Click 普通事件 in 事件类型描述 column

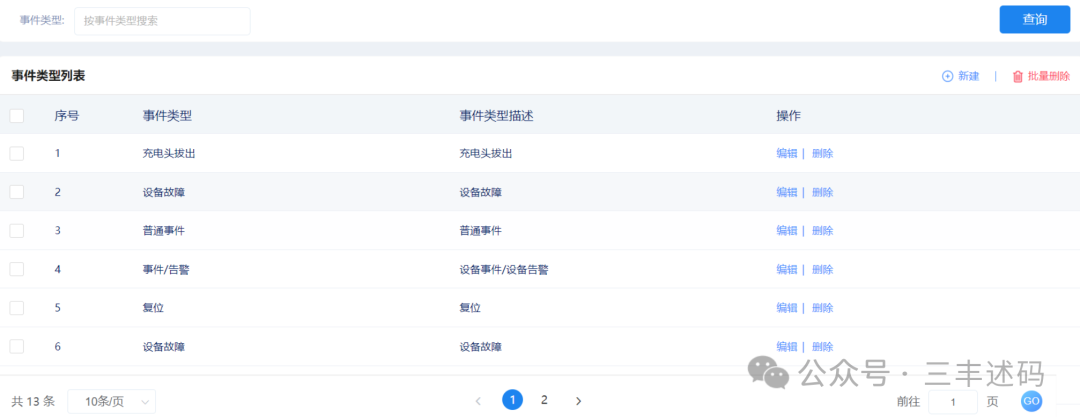[481, 231]
